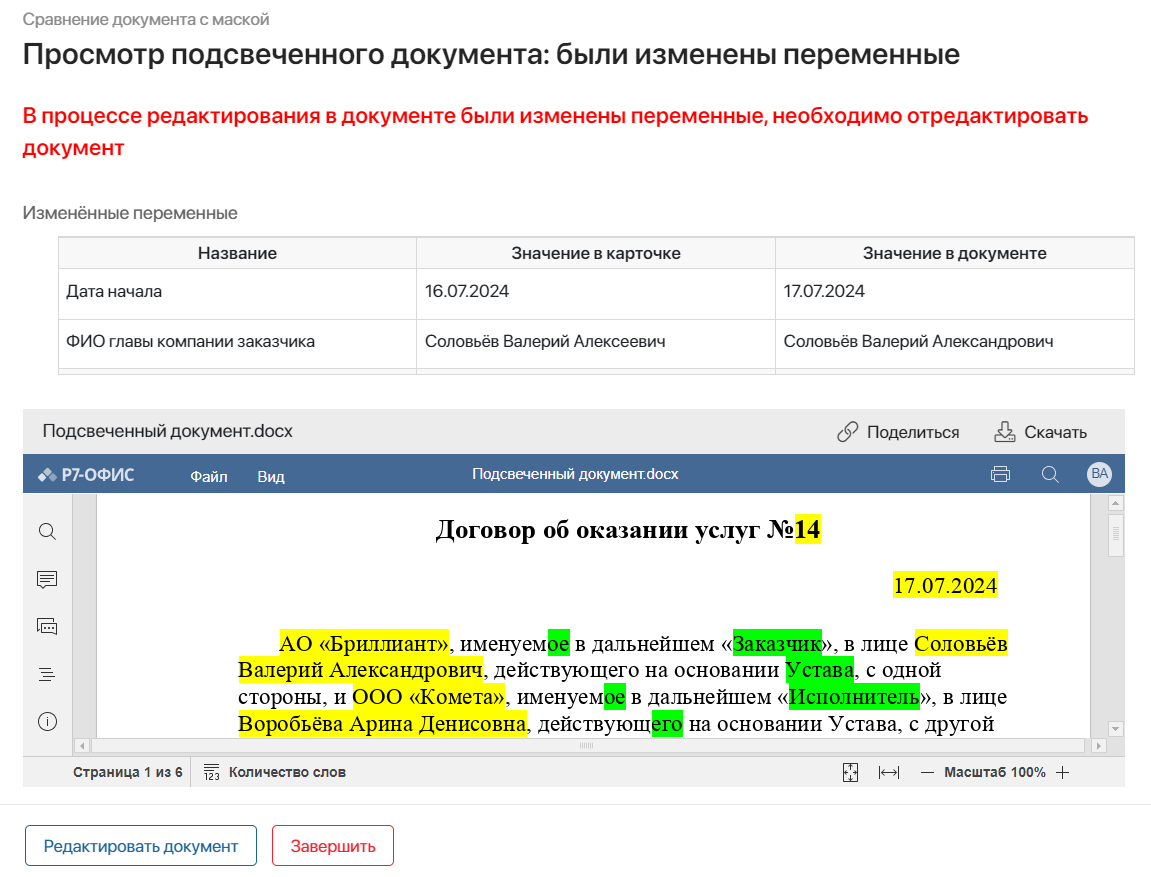
Task: Click highlighted АО «Бриллиант» text
Action: [364, 643]
